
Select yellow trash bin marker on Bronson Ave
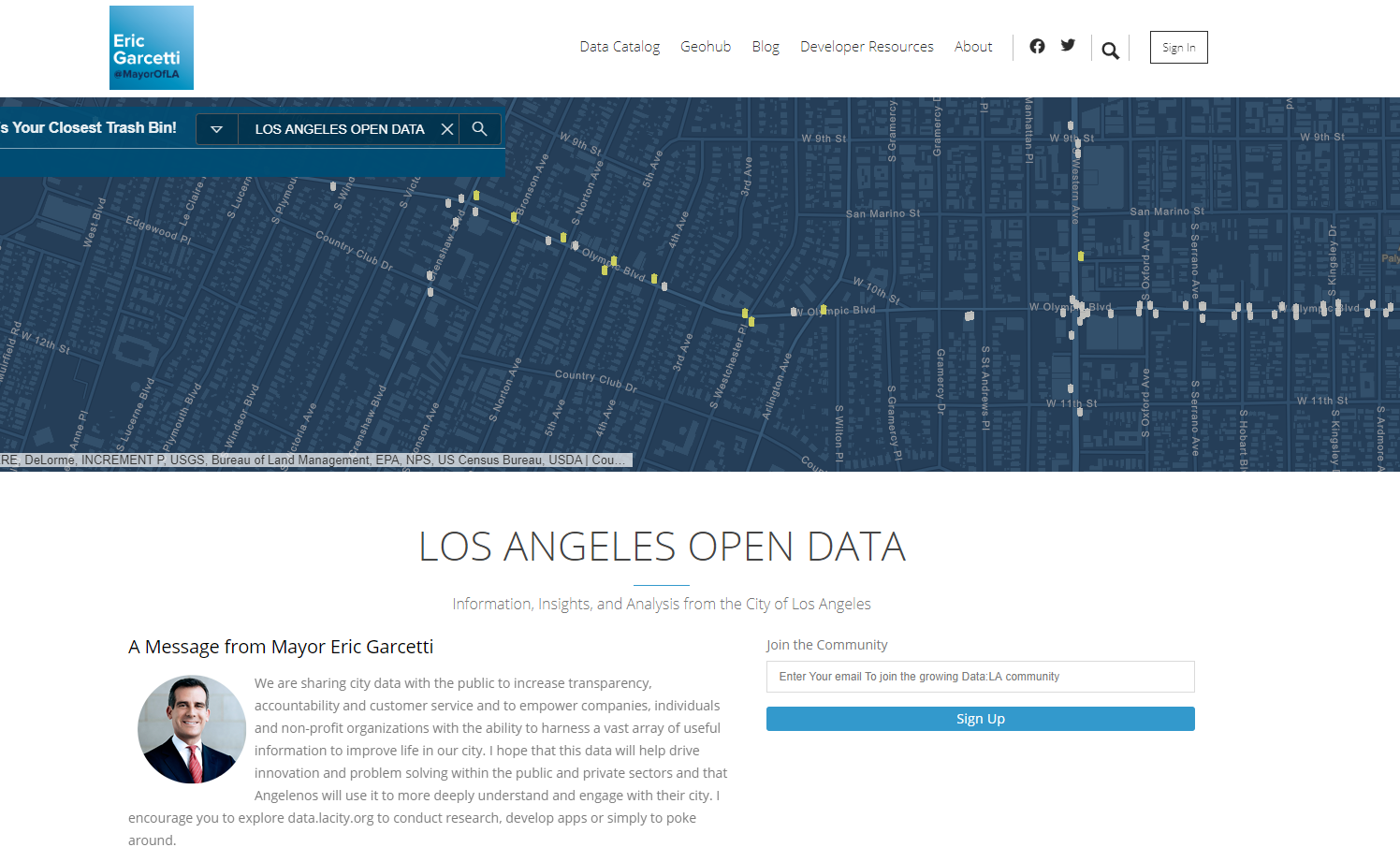tap(514, 217)
